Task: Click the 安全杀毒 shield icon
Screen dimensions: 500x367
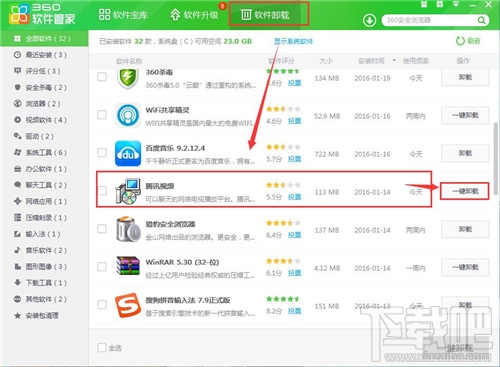Action: tap(17, 87)
